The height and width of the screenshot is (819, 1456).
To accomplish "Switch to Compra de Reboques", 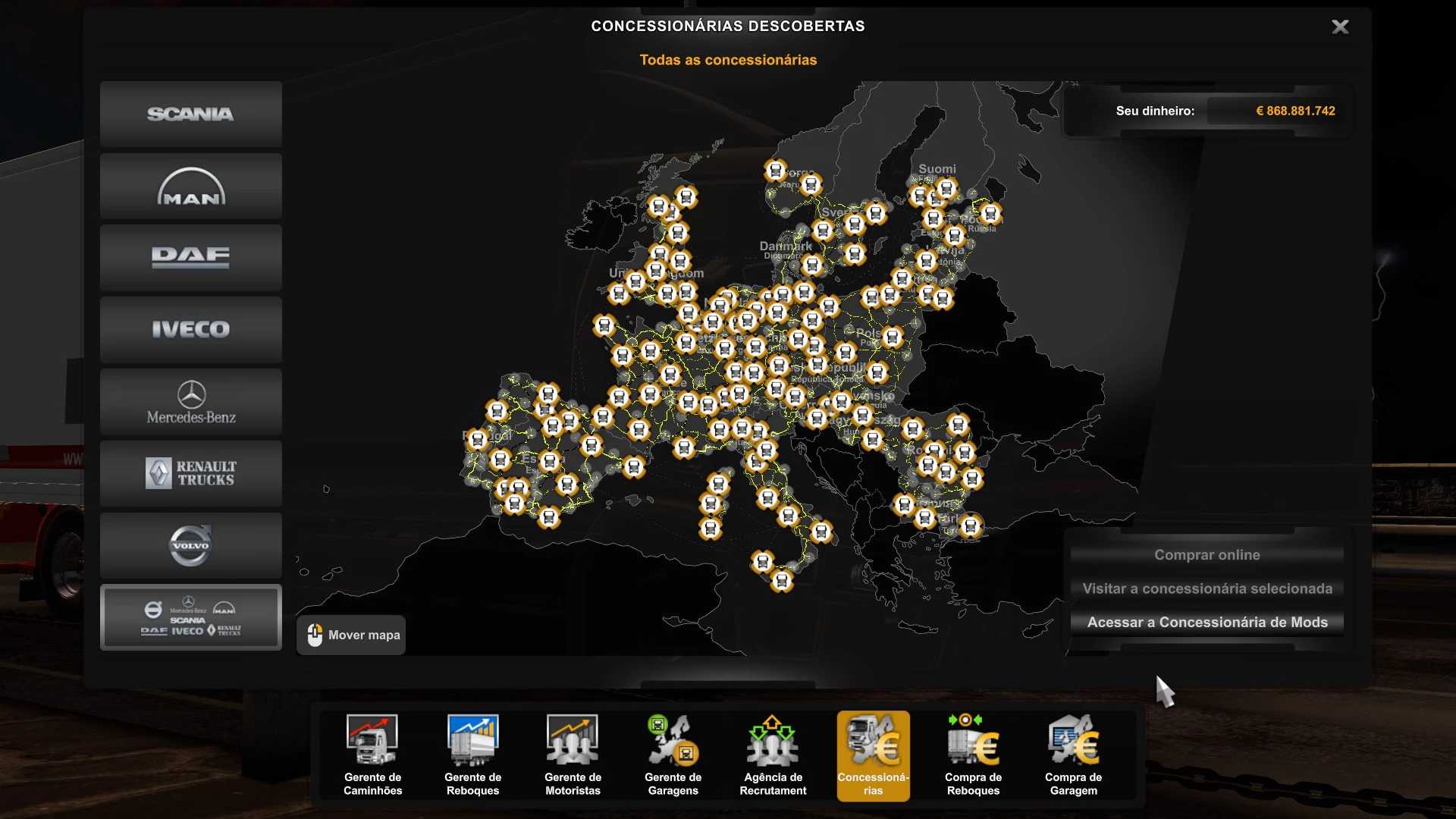I will tap(973, 755).
